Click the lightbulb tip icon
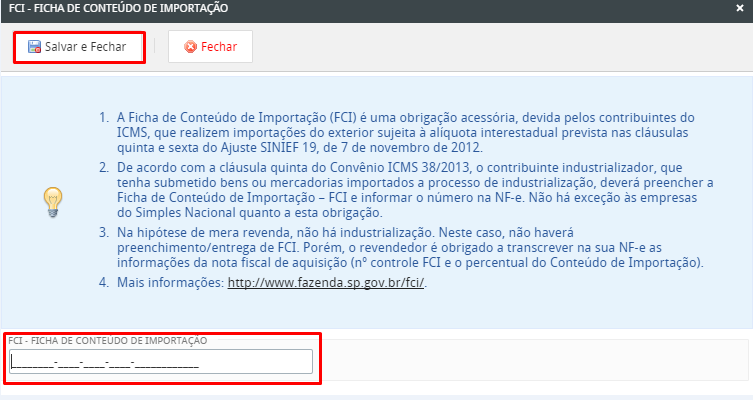Screen dimensions: 753x400 (x=53, y=202)
